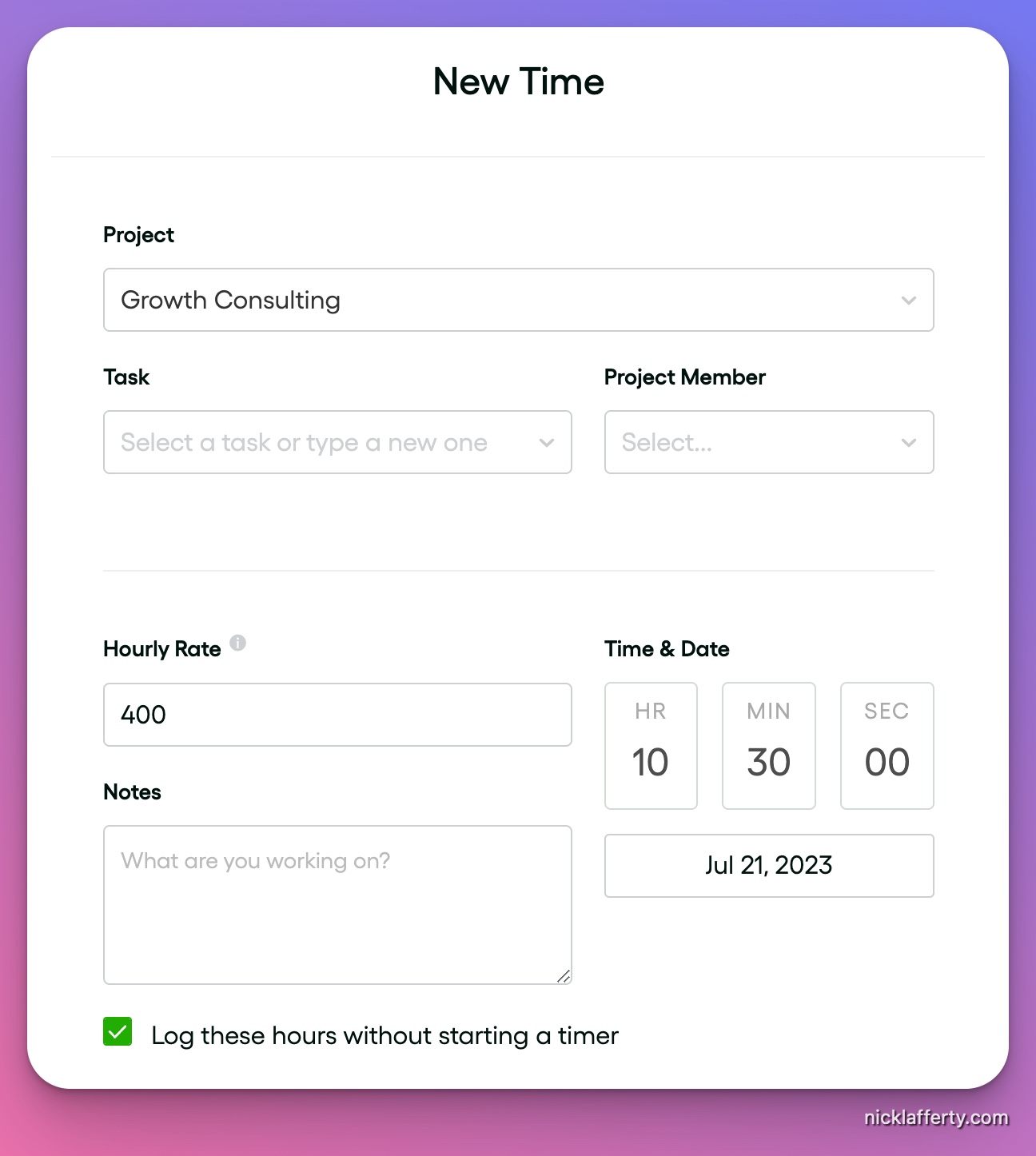Viewport: 1036px width, 1156px height.
Task: Click the Notes textarea resize handle
Action: click(565, 975)
